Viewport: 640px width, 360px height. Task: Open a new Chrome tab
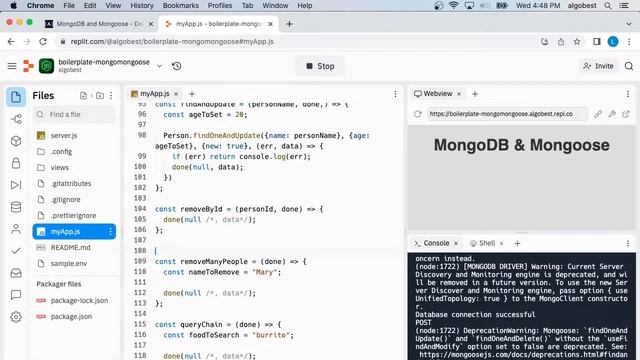pyautogui.click(x=289, y=24)
